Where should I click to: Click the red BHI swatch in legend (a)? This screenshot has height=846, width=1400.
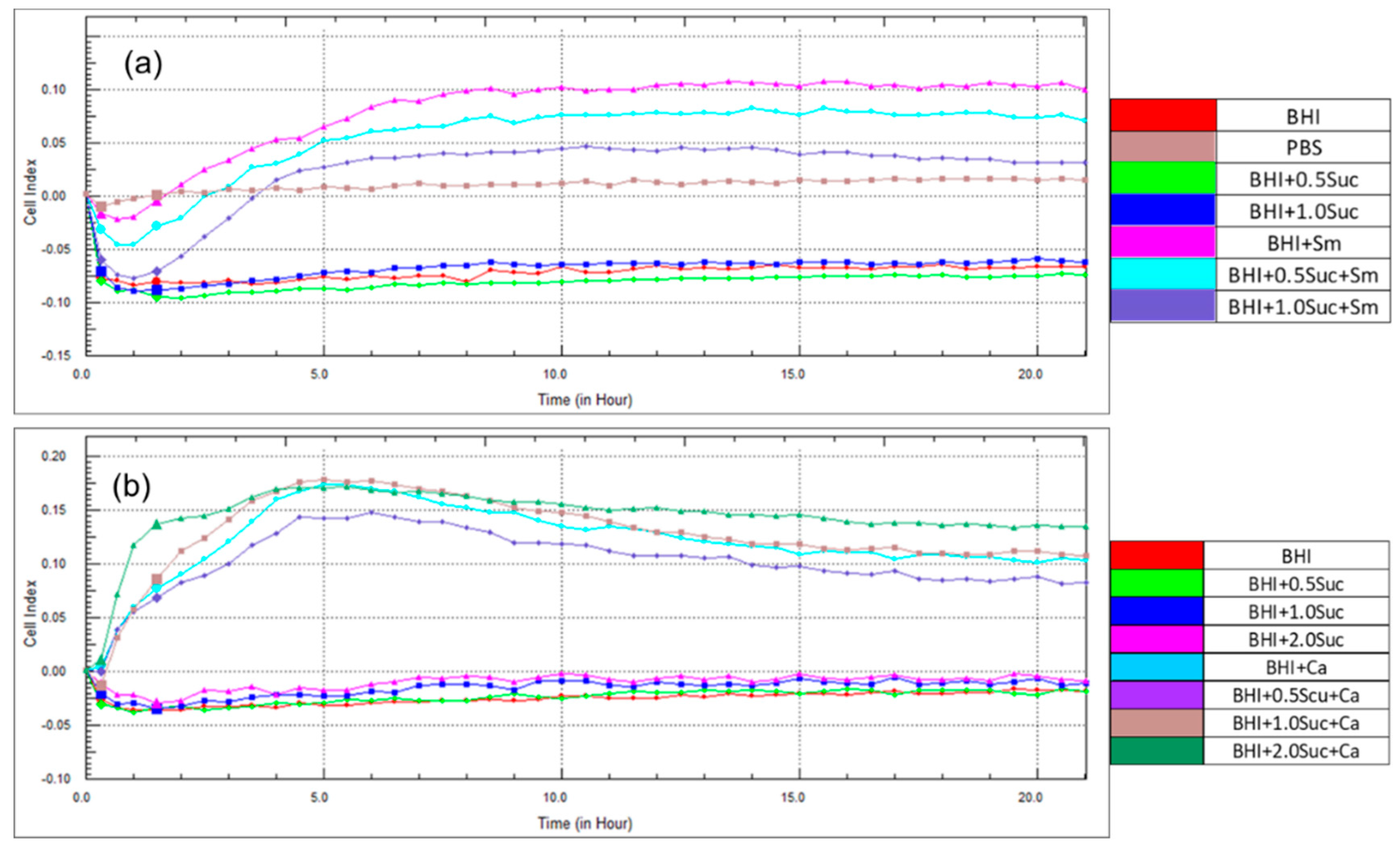(1163, 115)
